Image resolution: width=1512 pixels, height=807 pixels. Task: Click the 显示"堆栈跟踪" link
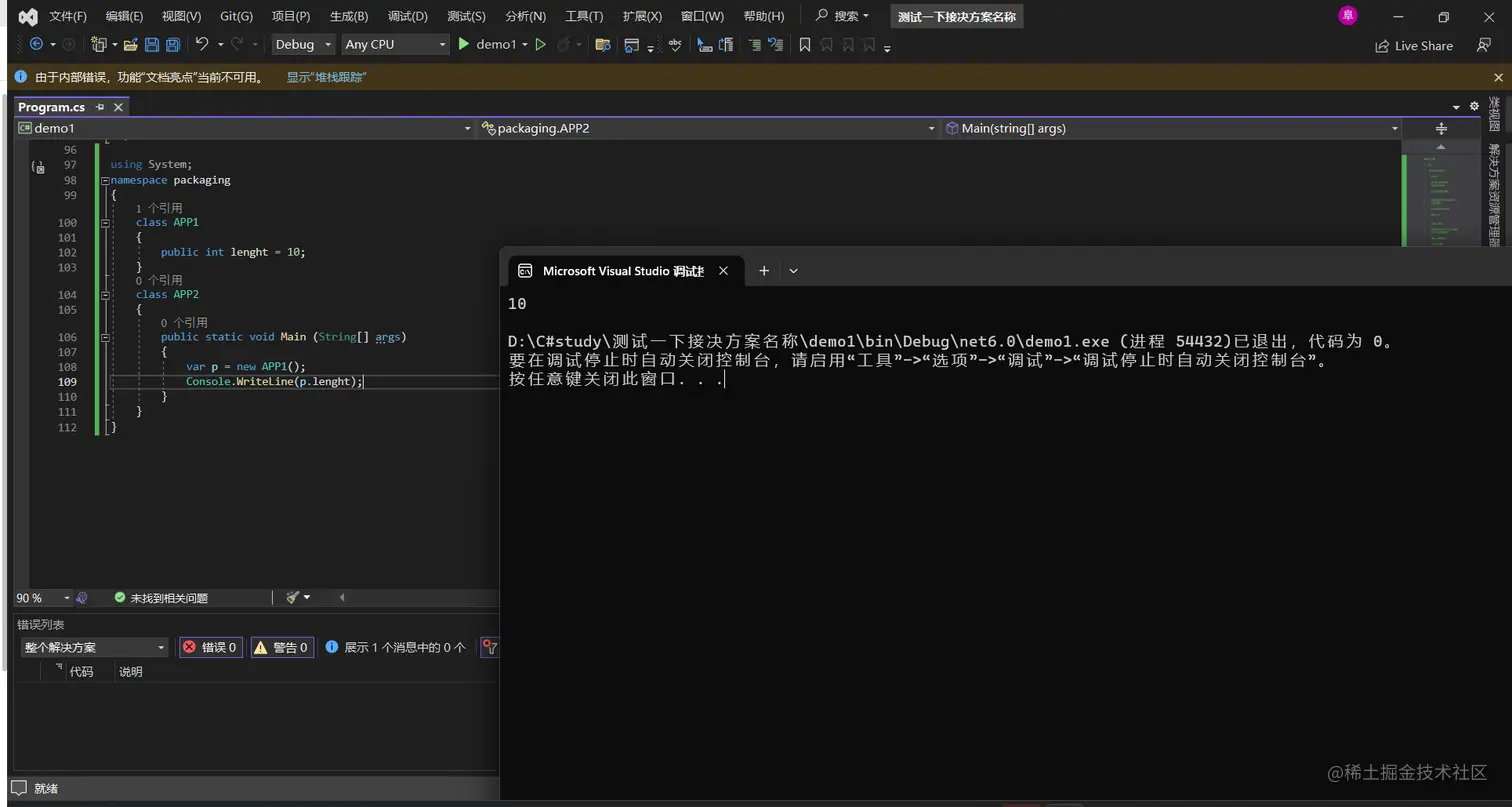[326, 77]
